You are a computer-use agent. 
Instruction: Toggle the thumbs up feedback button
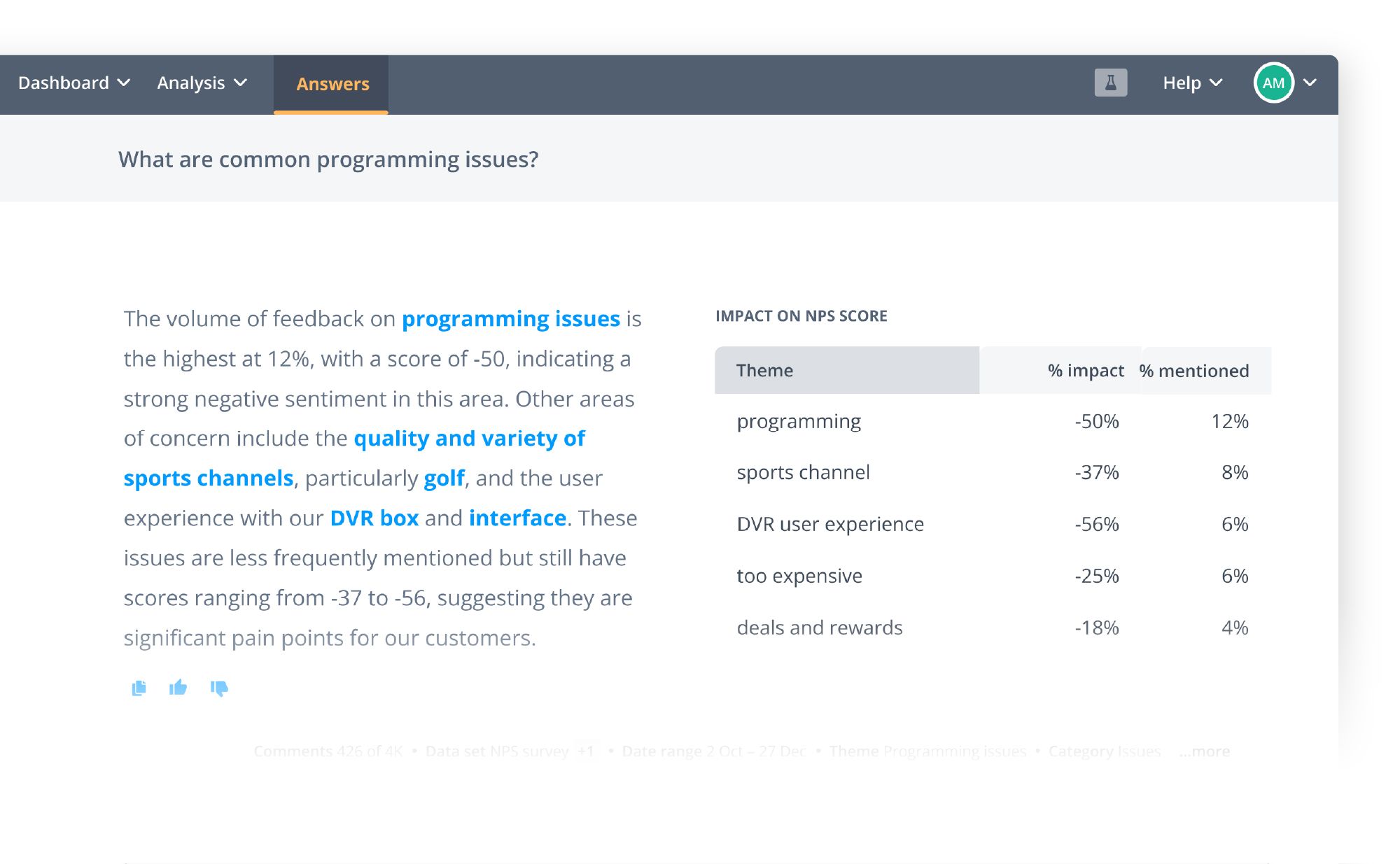point(178,686)
